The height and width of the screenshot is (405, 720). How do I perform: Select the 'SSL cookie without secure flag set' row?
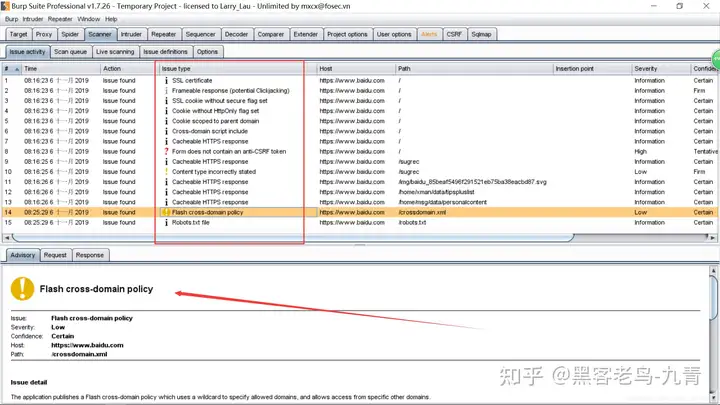click(x=358, y=101)
